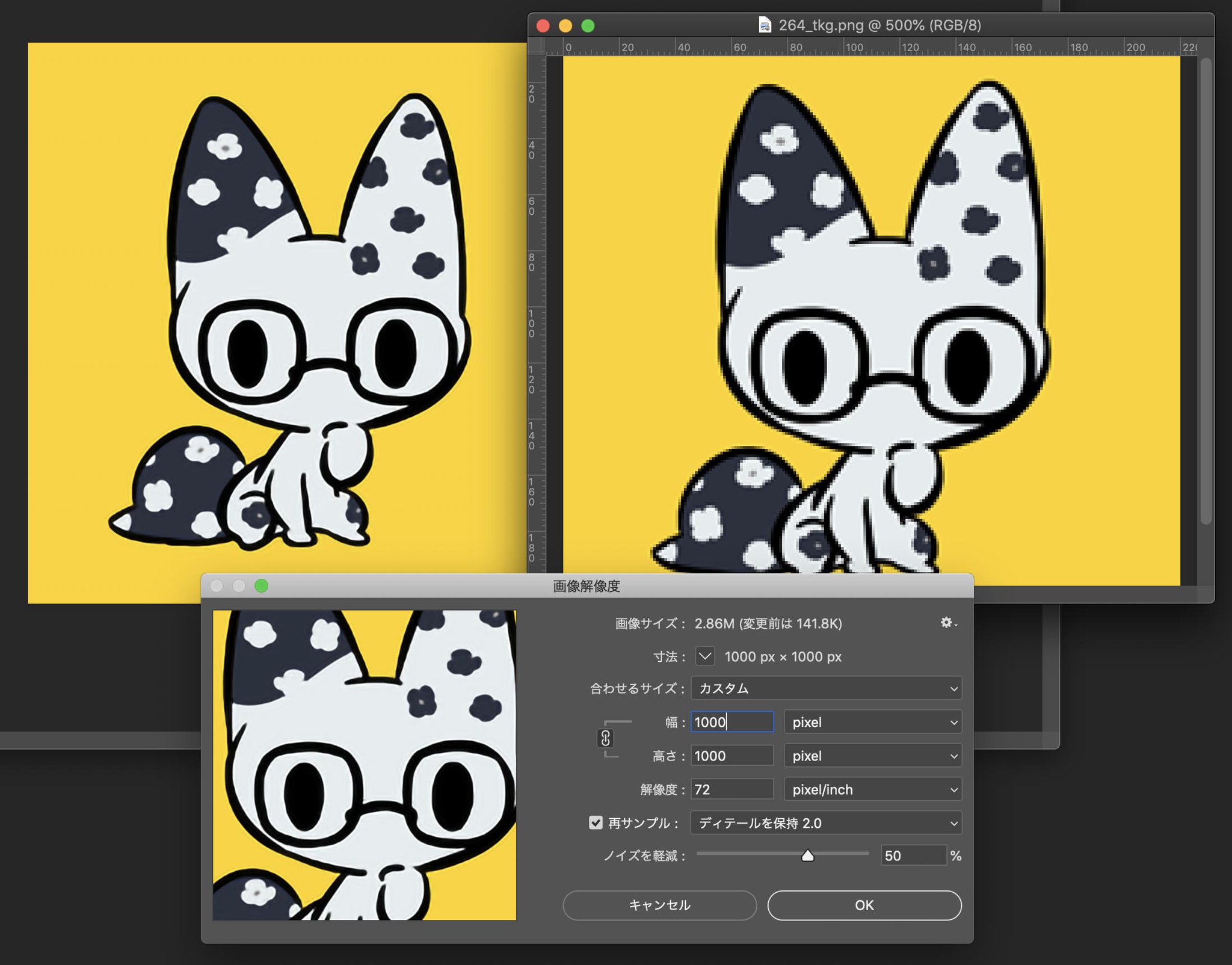Open the 合わせるサイズ カスタム dropdown
Image resolution: width=1232 pixels, height=965 pixels.
[x=825, y=688]
